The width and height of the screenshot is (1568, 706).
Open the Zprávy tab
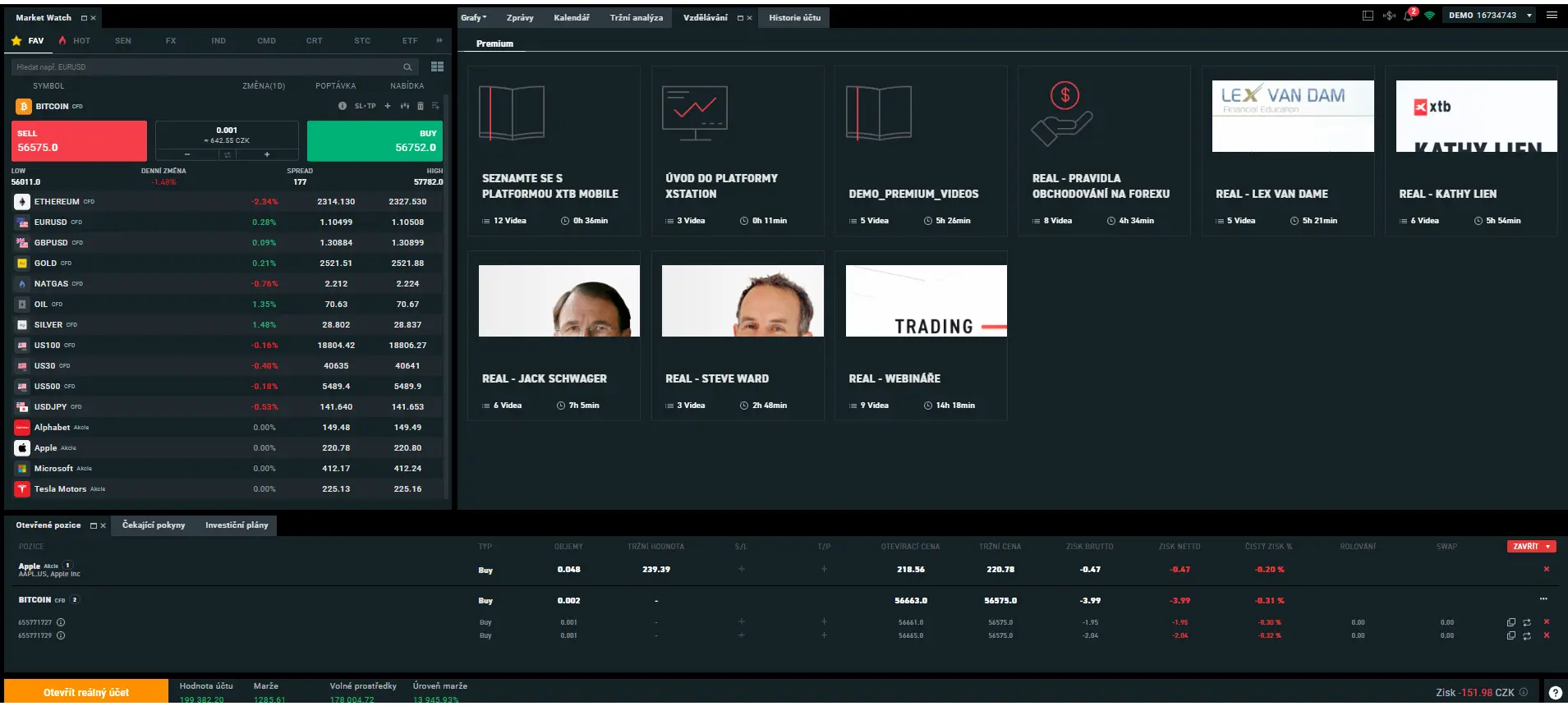pyautogui.click(x=520, y=17)
